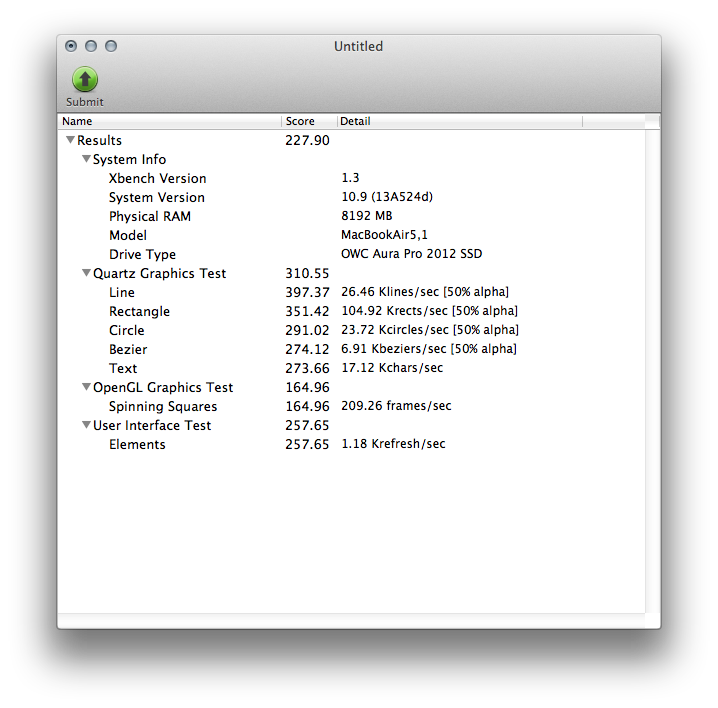Select the Elements test row
The width and height of the screenshot is (718, 708).
[137, 445]
